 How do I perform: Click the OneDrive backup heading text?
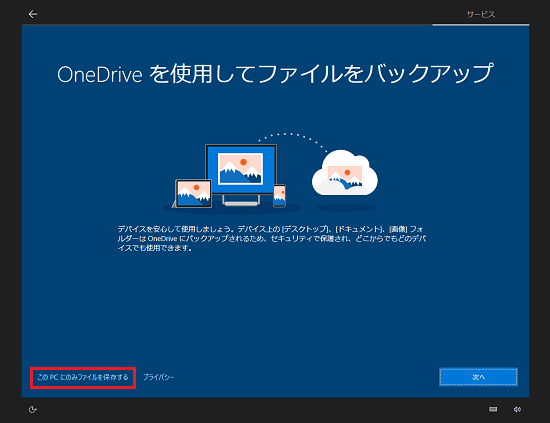coord(275,74)
